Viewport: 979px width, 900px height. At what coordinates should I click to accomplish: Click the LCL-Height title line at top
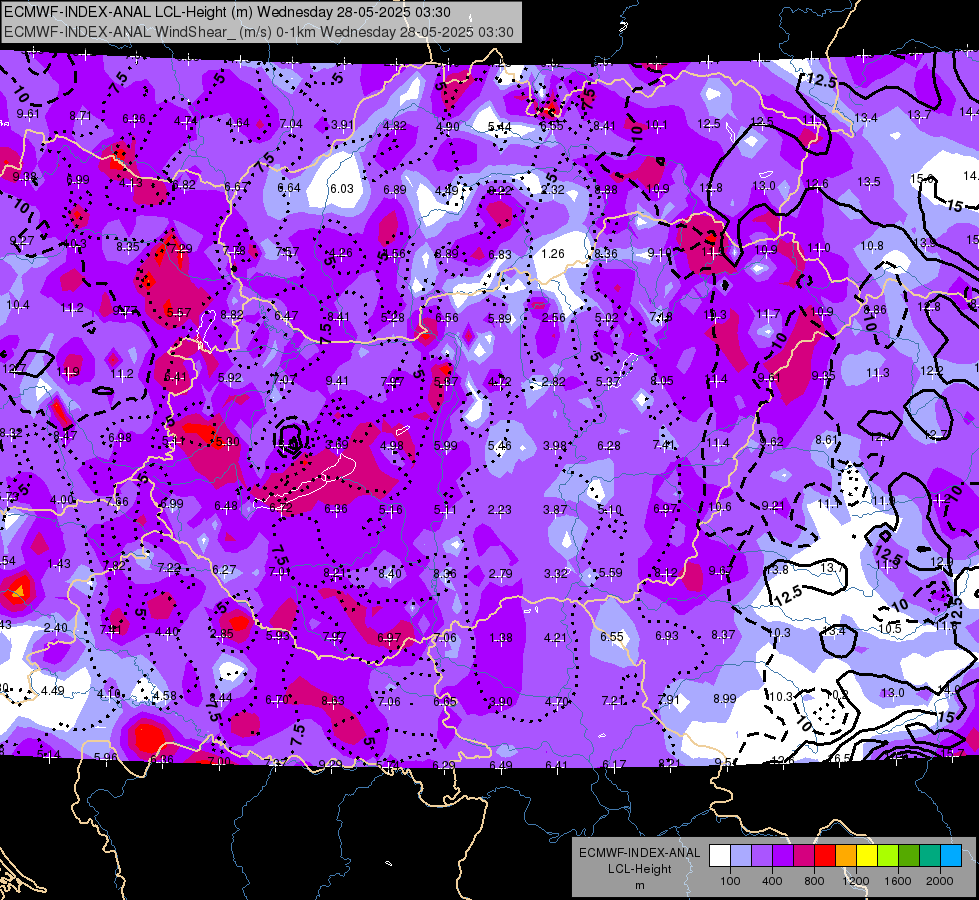point(227,12)
